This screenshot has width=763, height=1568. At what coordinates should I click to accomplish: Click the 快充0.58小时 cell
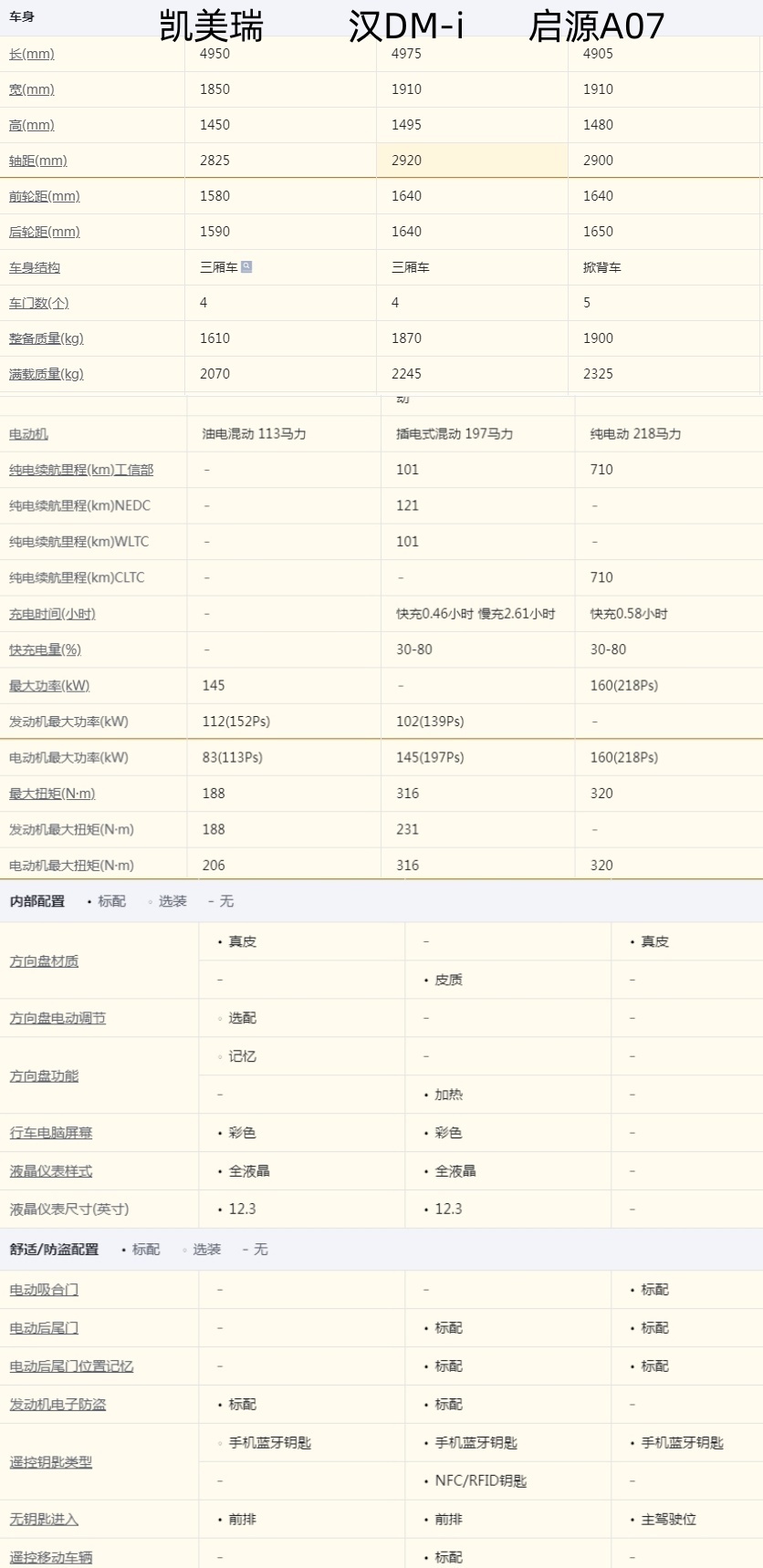pyautogui.click(x=629, y=614)
